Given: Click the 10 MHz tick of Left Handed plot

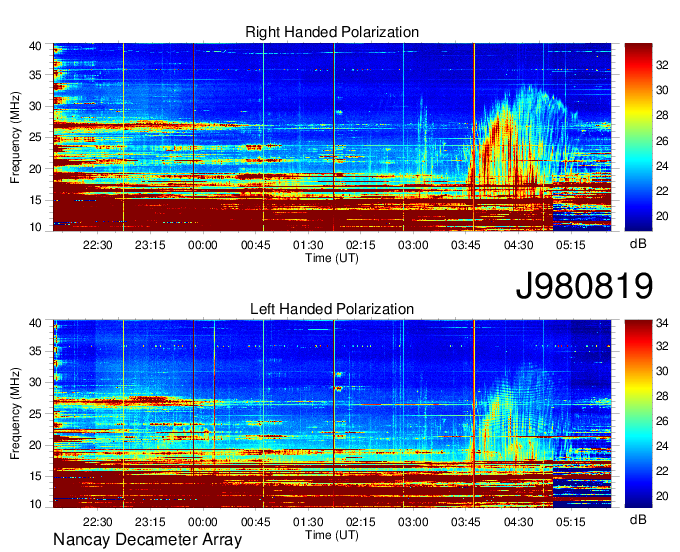Looking at the screenshot, I should [x=35, y=504].
